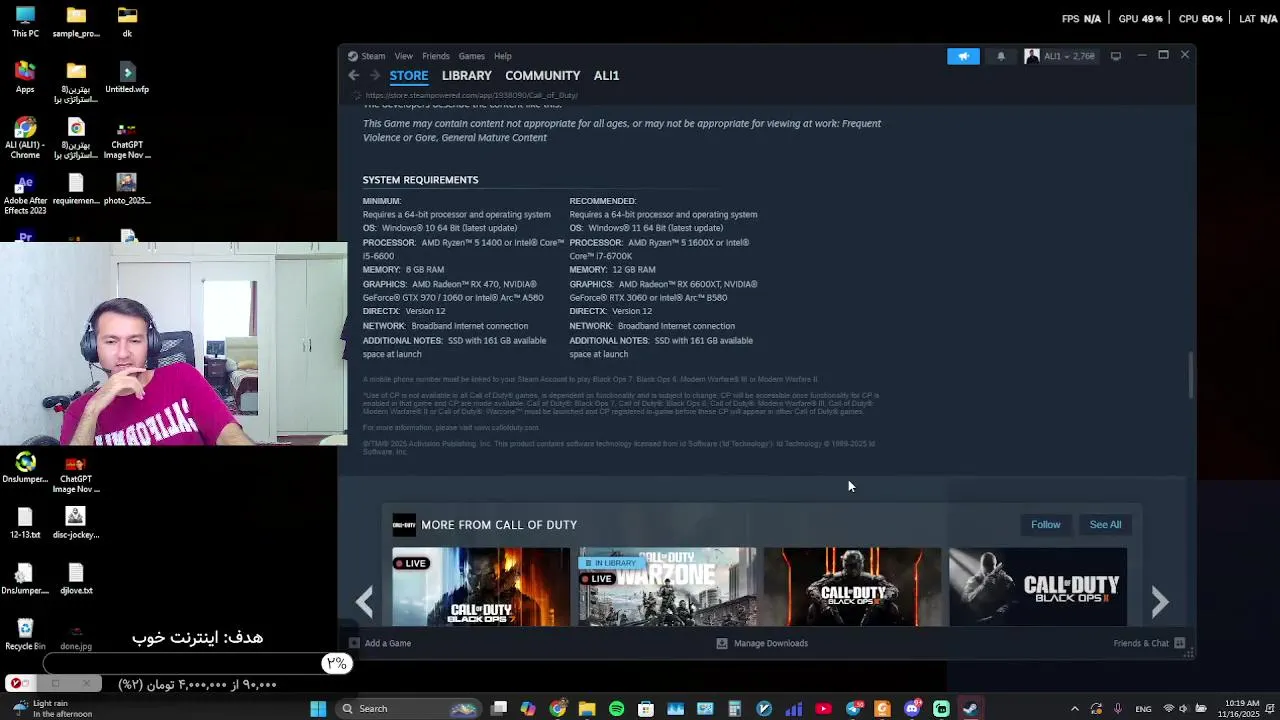The width and height of the screenshot is (1280, 720).
Task: Open djlove.txt file on desktop
Action: pyautogui.click(x=76, y=579)
